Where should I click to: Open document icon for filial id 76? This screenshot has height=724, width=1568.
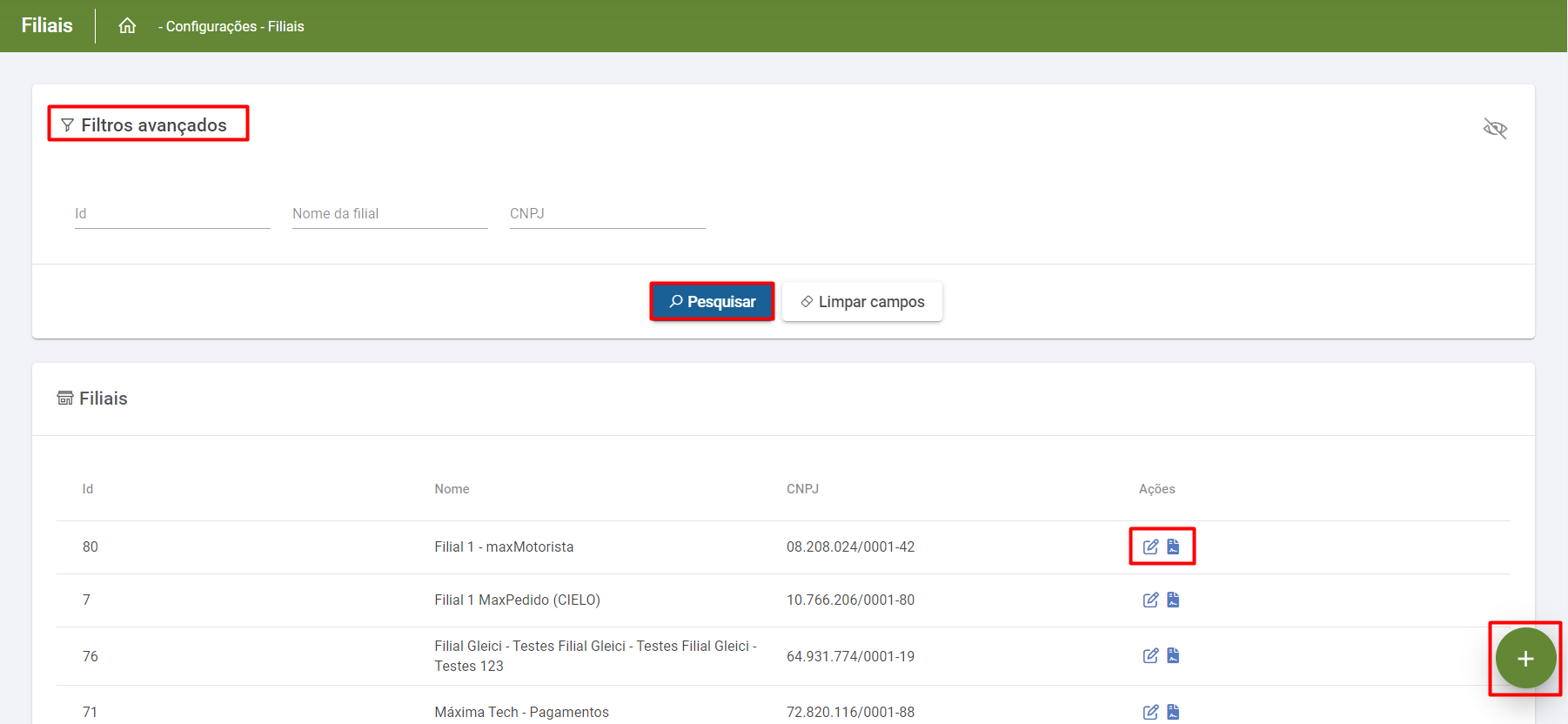click(x=1173, y=655)
